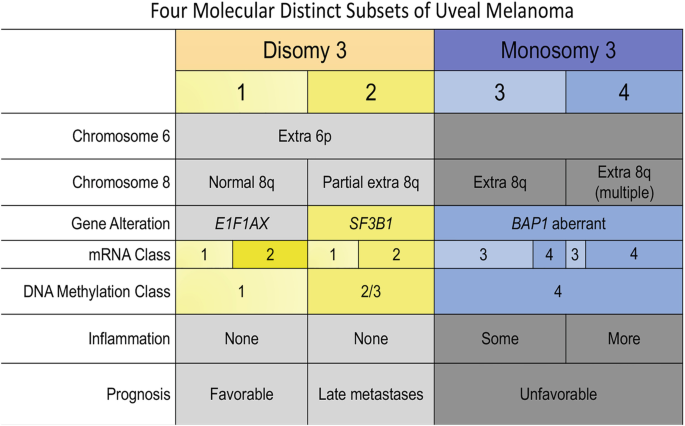685x426 pixels.
Task: Click the Some inflammation cell
Action: 499,339
